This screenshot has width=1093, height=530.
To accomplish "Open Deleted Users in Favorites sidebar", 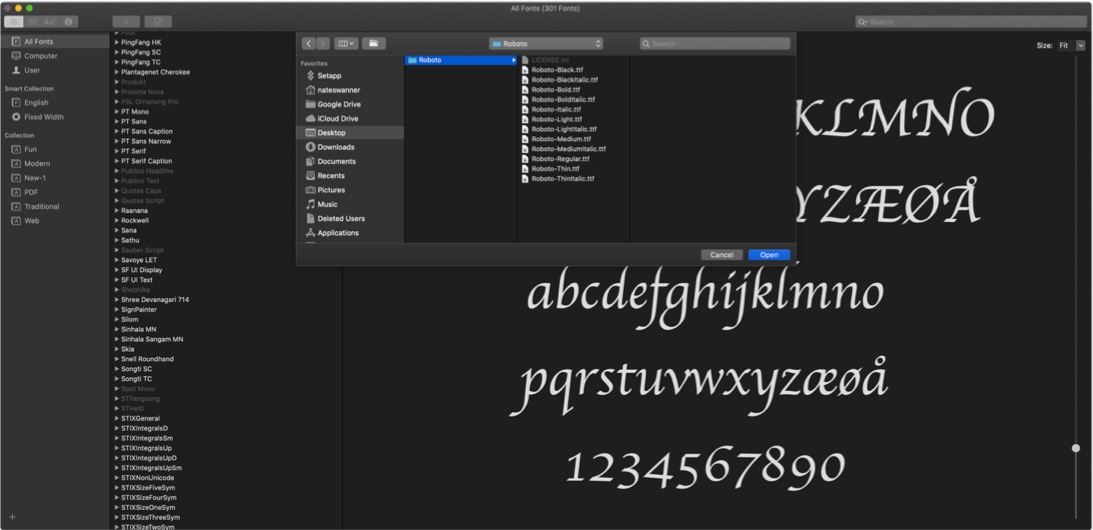I will point(341,218).
